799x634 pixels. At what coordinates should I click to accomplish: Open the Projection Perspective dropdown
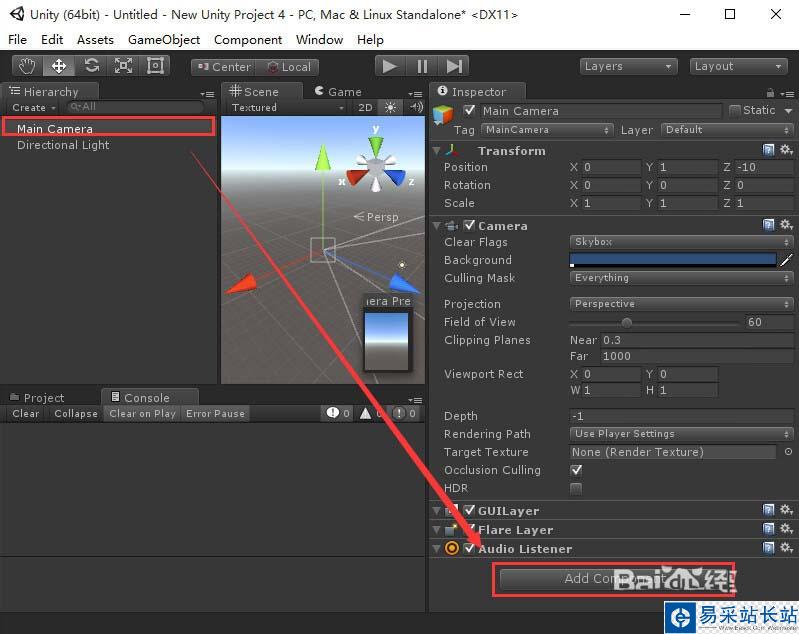[681, 304]
